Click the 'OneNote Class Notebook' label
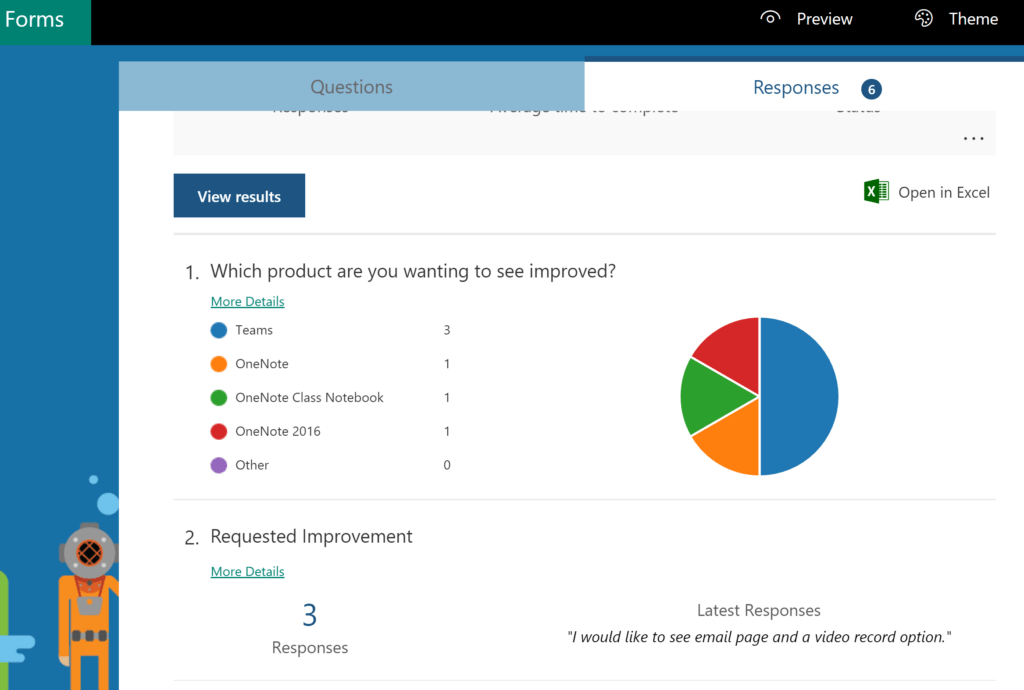 click(x=310, y=398)
